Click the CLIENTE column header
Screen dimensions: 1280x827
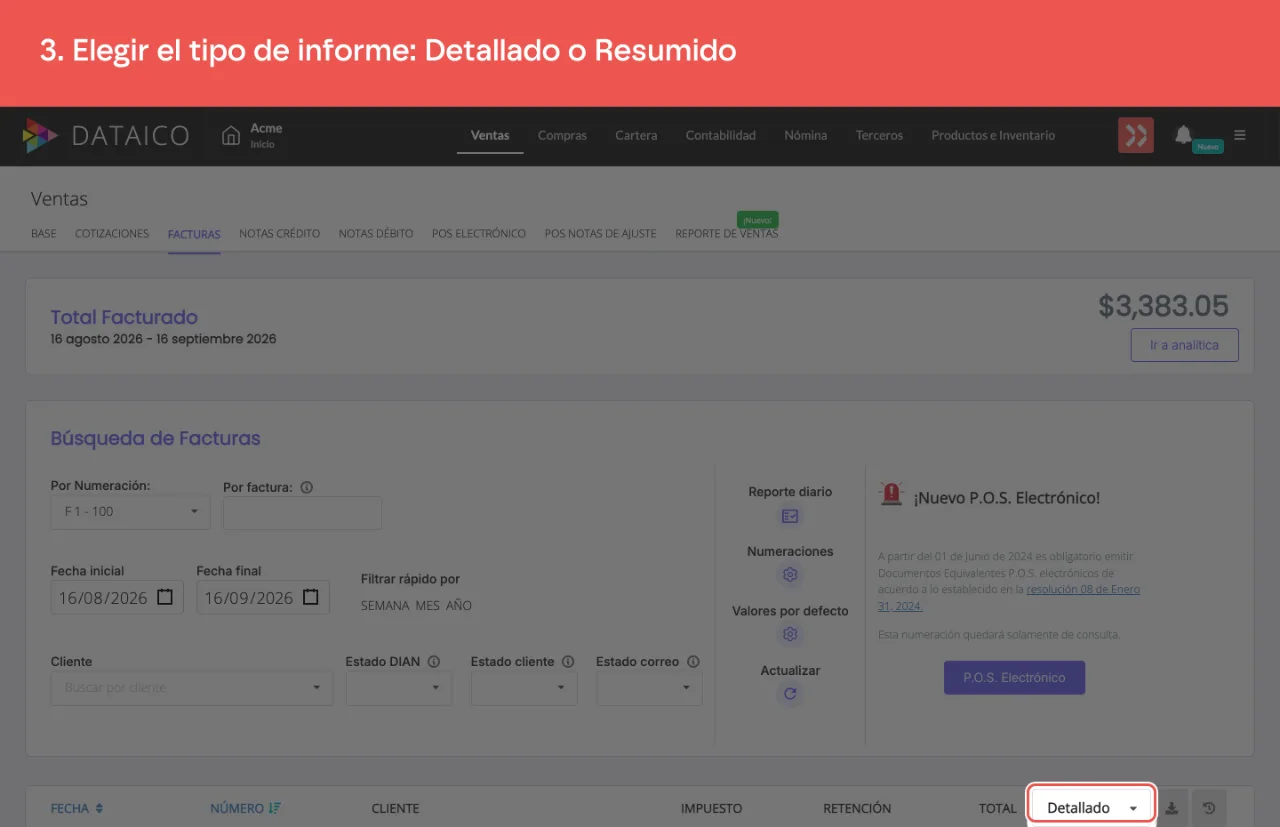pyautogui.click(x=395, y=808)
